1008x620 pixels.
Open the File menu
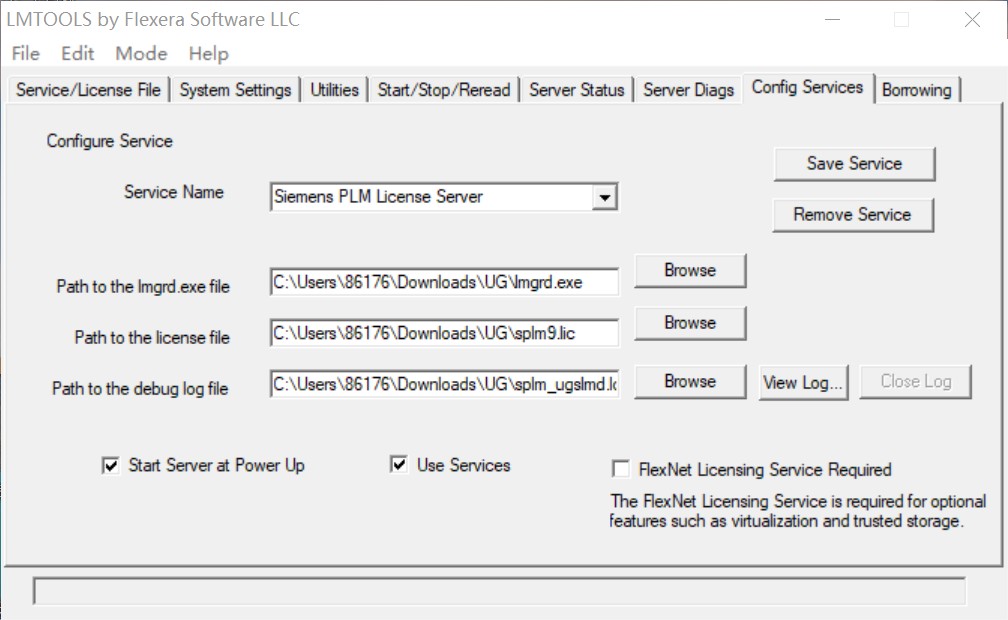(26, 53)
